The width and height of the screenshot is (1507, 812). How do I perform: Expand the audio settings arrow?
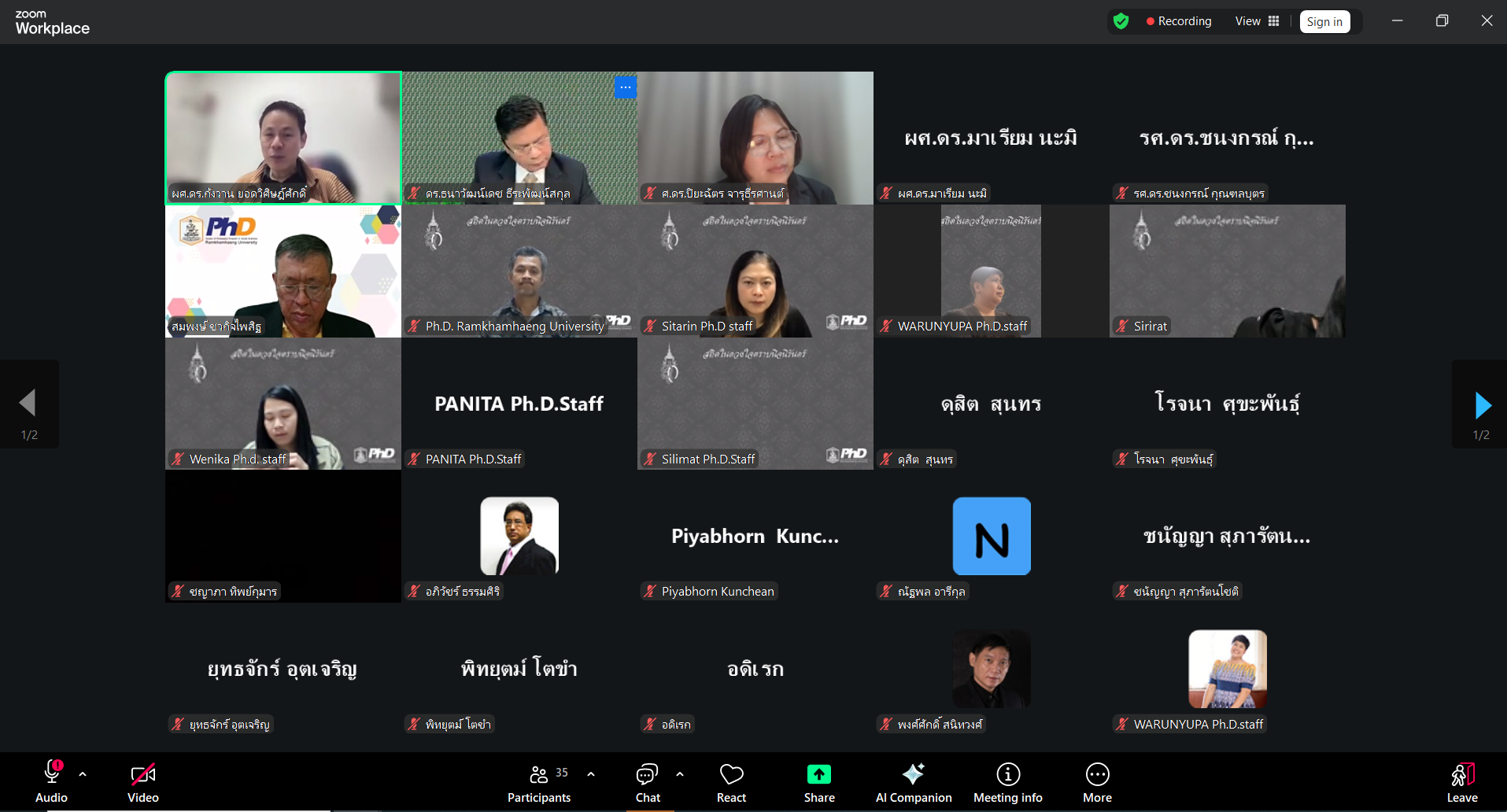(83, 774)
